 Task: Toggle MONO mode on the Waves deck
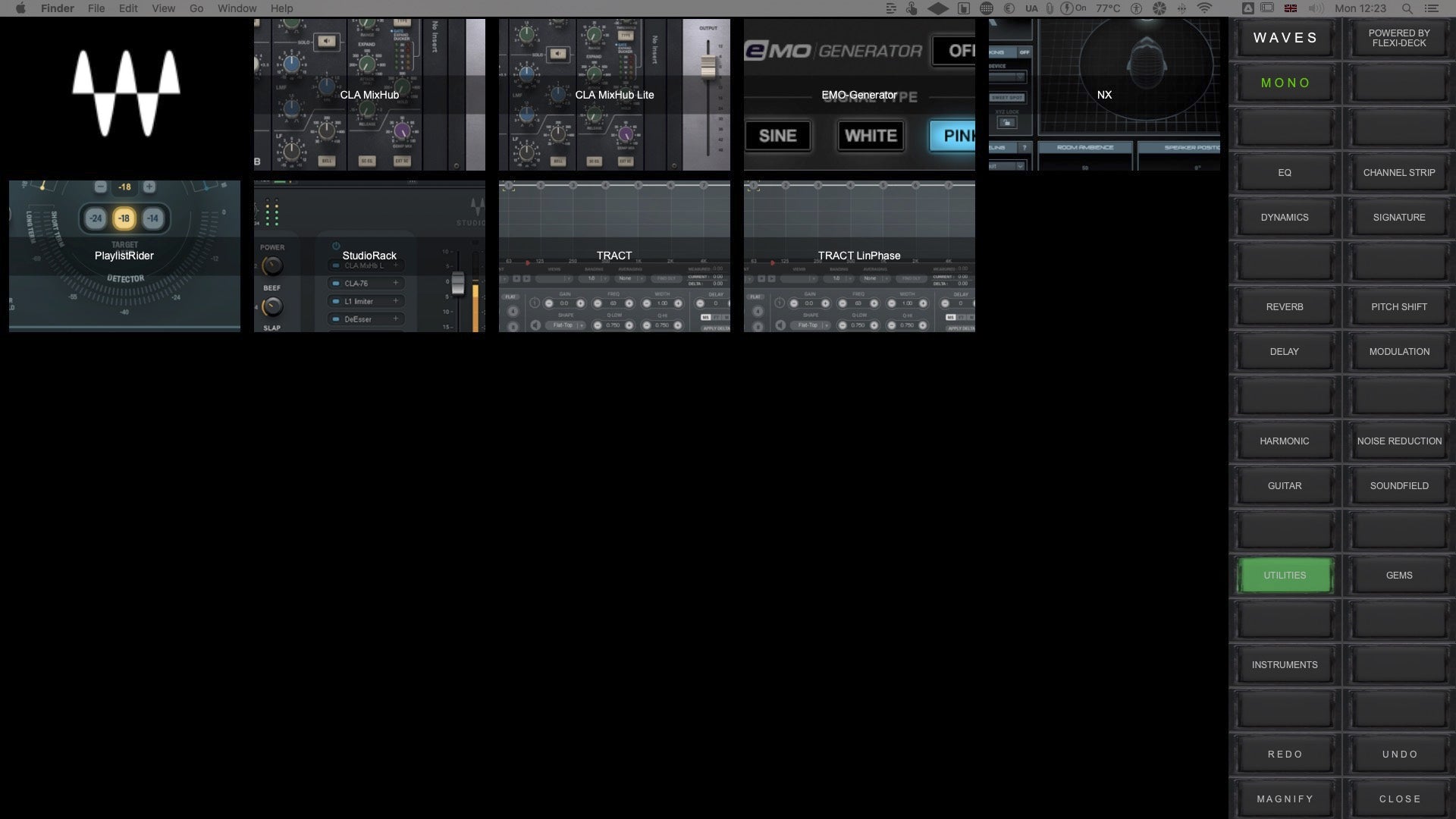[1284, 83]
